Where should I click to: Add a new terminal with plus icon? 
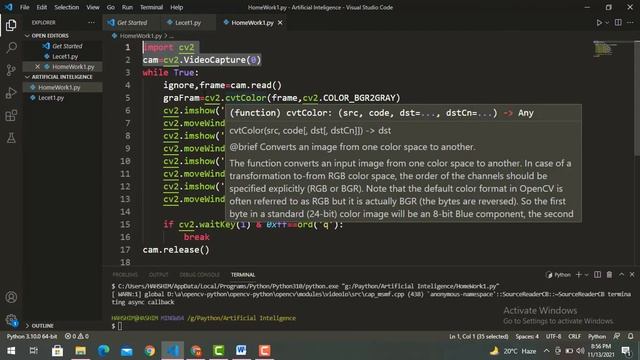coord(578,275)
